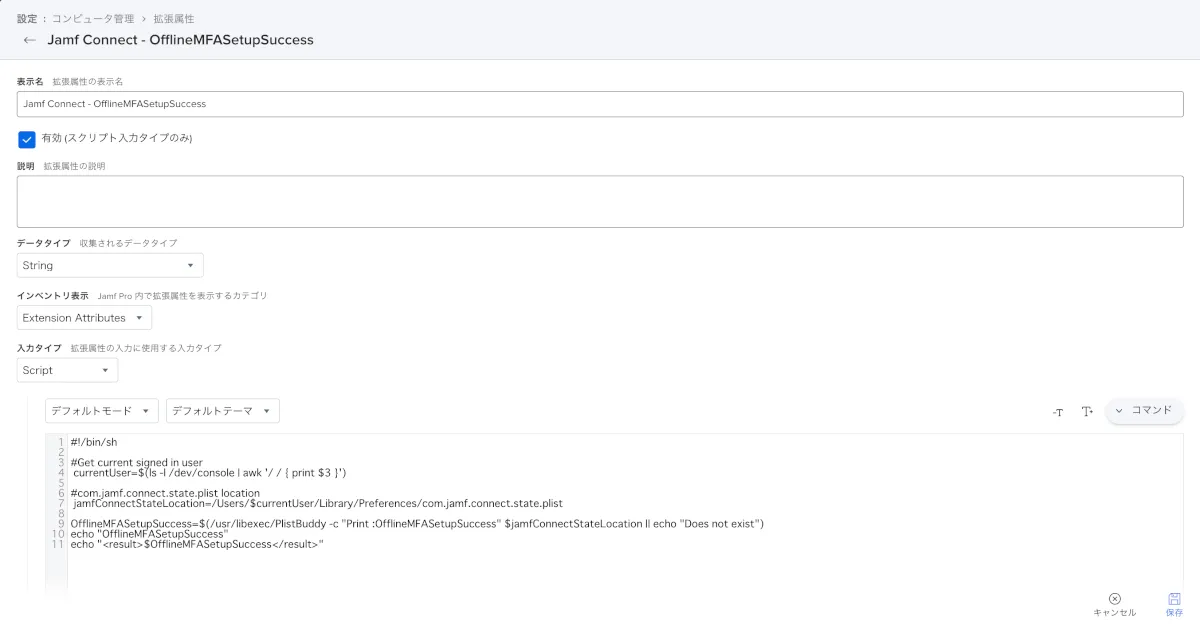
Task: Decrease editor font size icon
Action: coord(1058,412)
